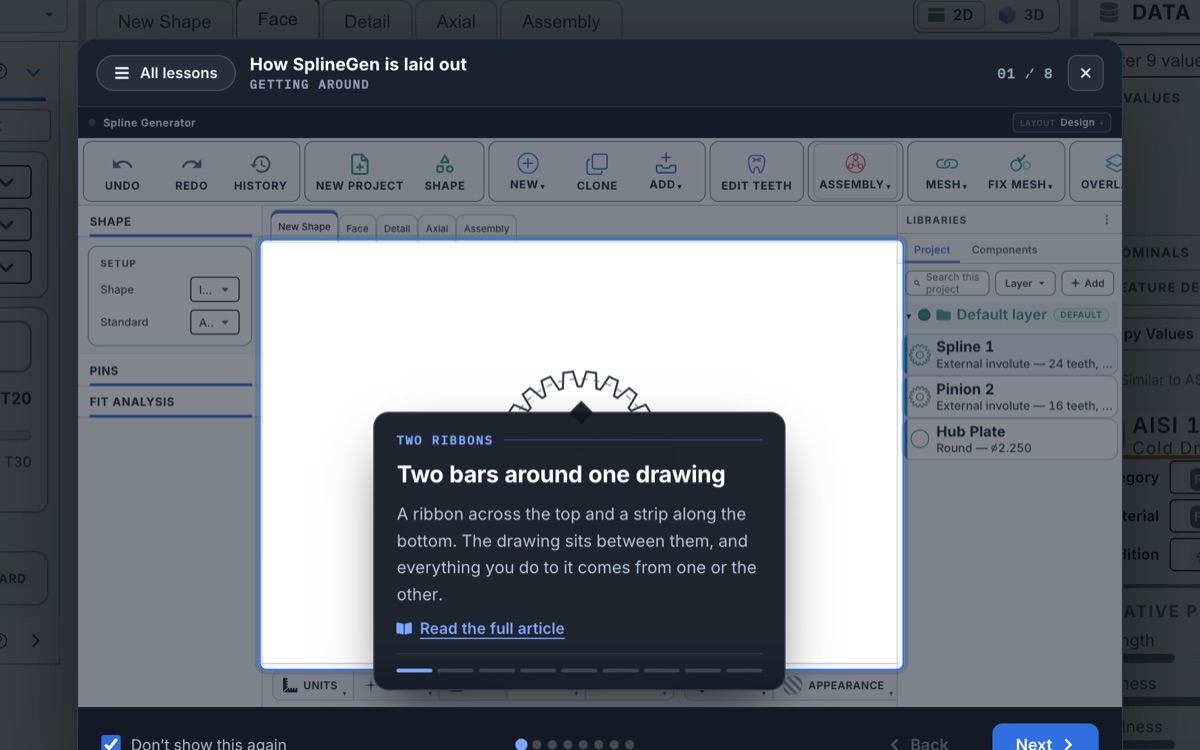
Task: Click the background window Axial tab
Action: coord(455,21)
